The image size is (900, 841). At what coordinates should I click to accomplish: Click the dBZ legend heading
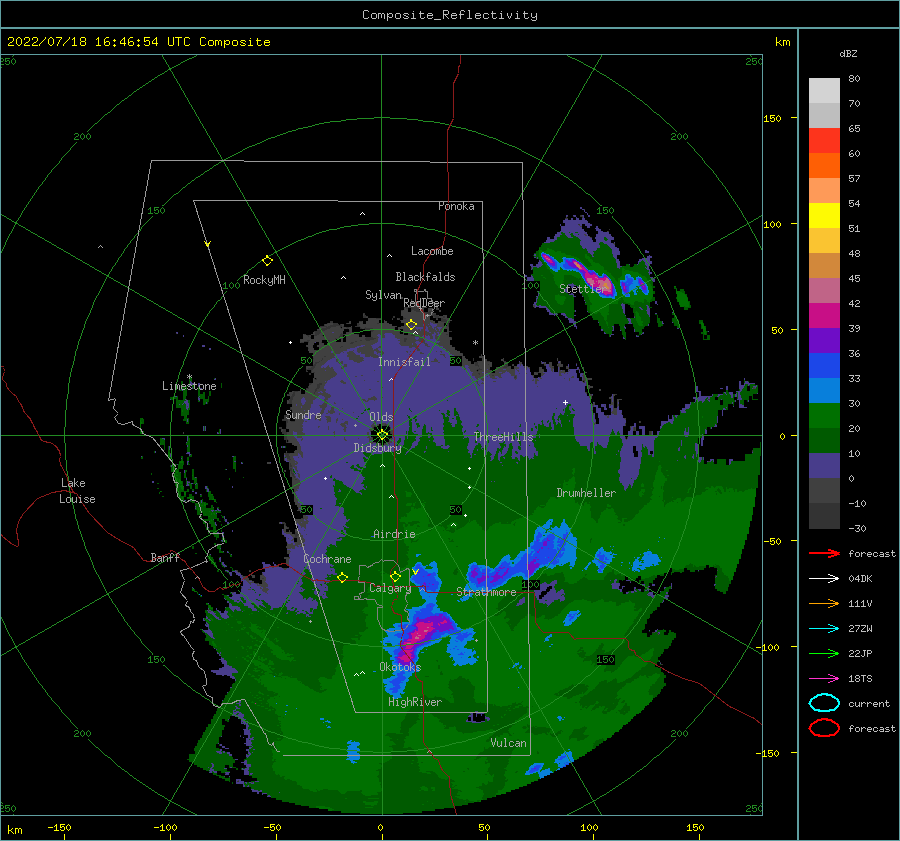tap(848, 53)
